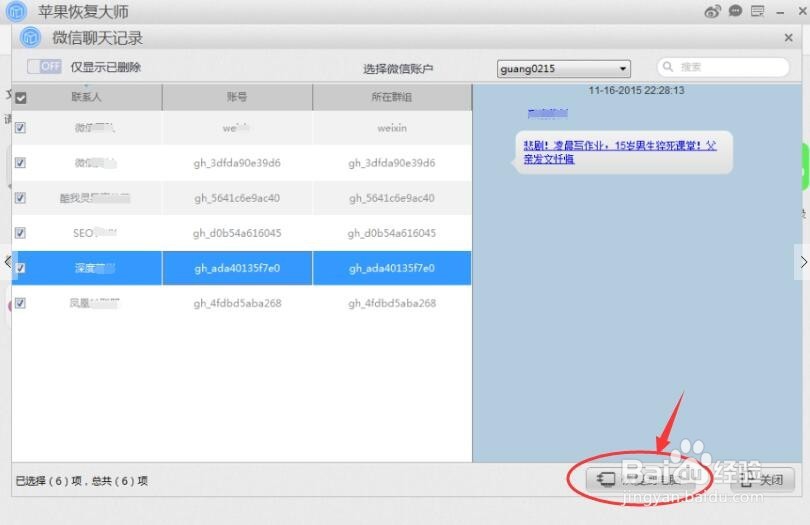This screenshot has width=810, height=525.
Task: Sort by the 联系人 column header
Action: (x=87, y=97)
